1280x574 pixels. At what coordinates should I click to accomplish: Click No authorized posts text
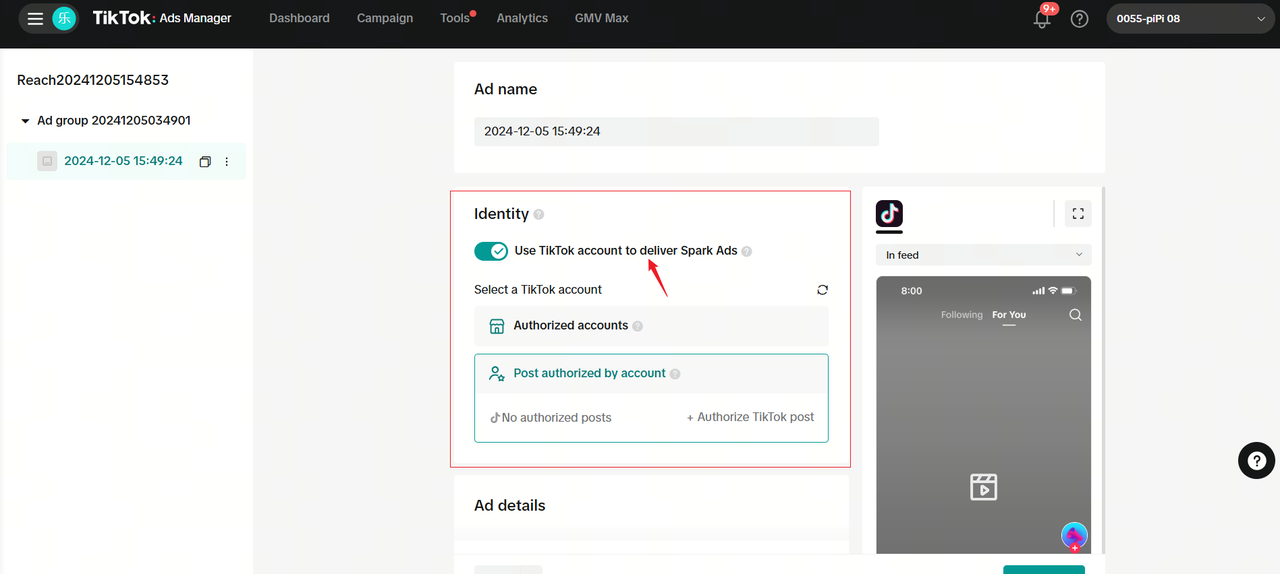(x=556, y=418)
